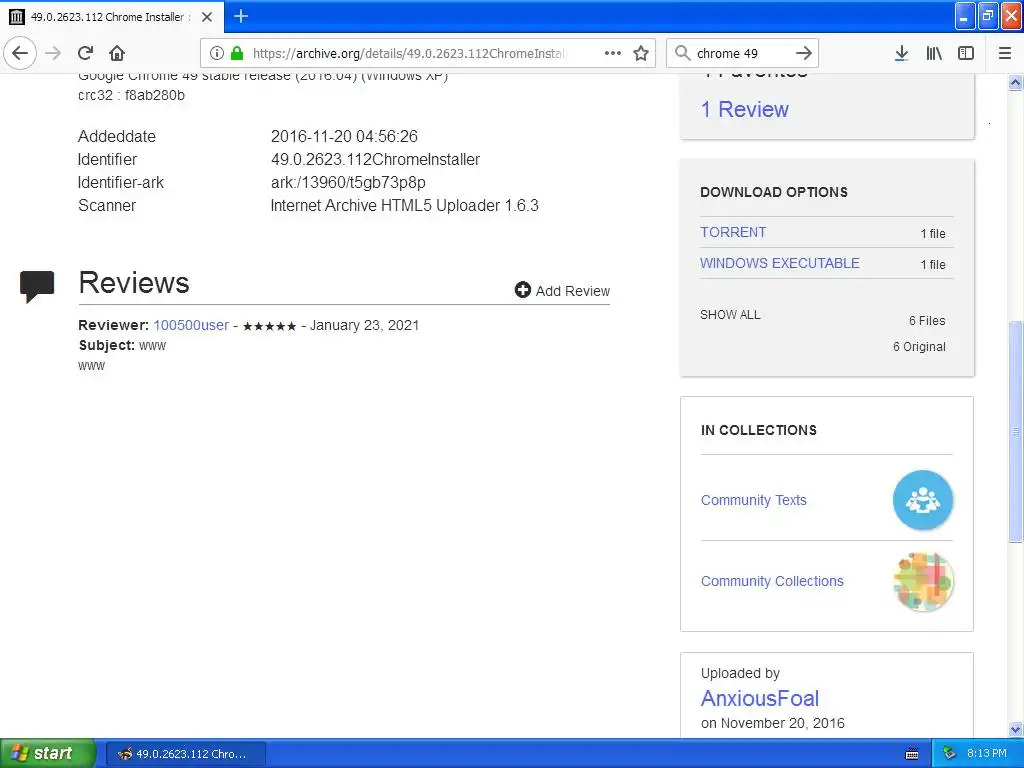Click the 8:13 PM taskbar clock
Image resolution: width=1024 pixels, height=768 pixels.
pos(987,753)
